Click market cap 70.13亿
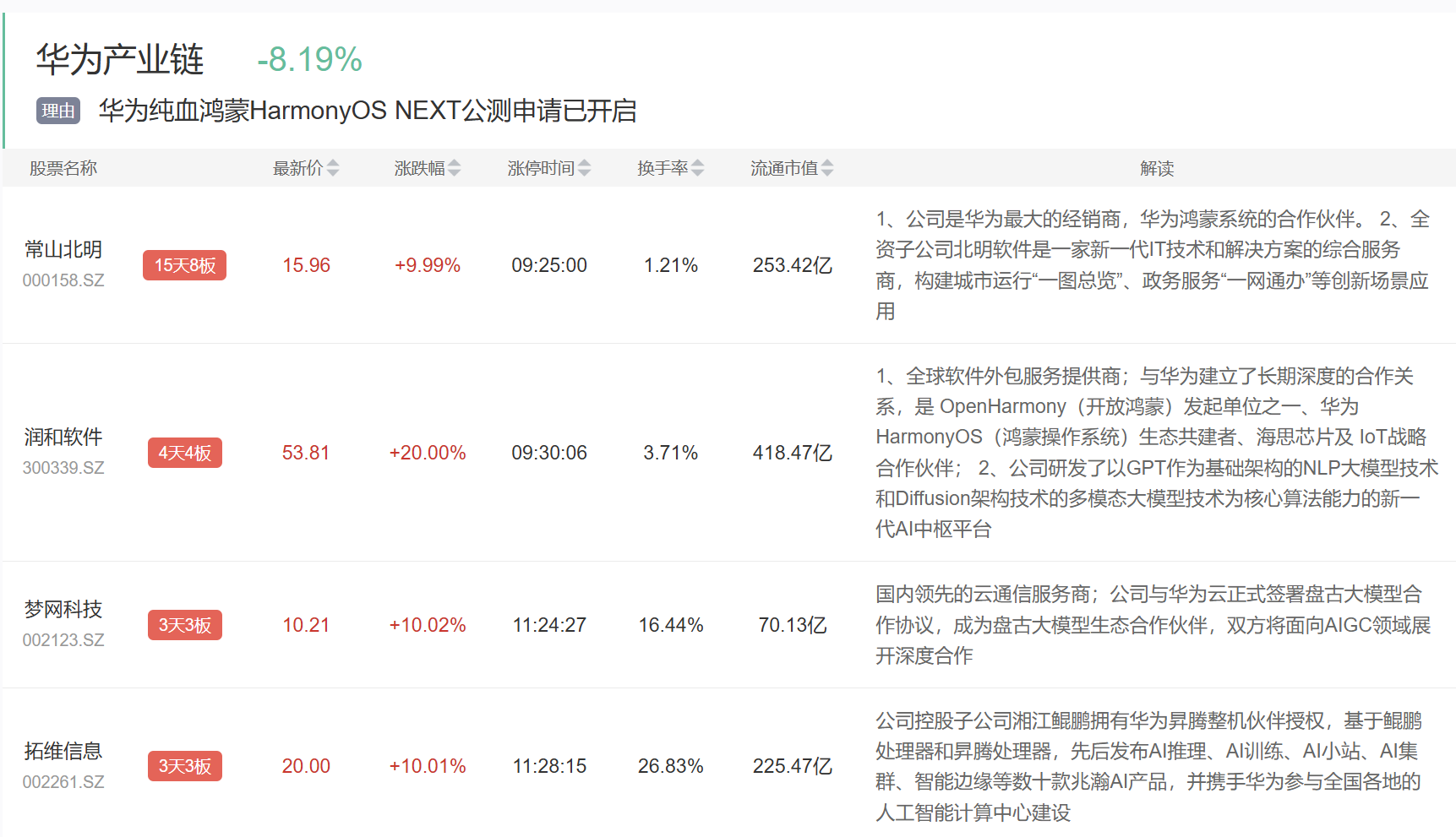The height and width of the screenshot is (837, 1456). 793,625
